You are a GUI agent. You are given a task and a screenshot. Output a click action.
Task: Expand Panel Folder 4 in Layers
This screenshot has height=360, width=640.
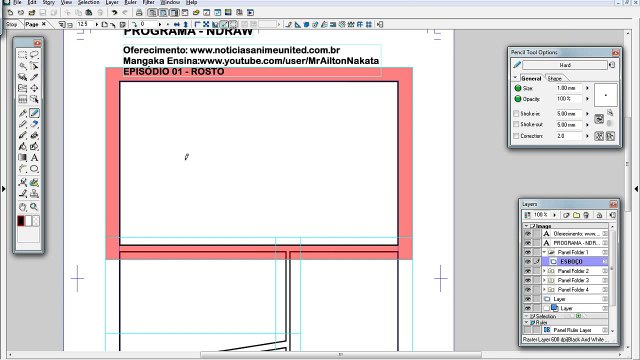point(544,289)
